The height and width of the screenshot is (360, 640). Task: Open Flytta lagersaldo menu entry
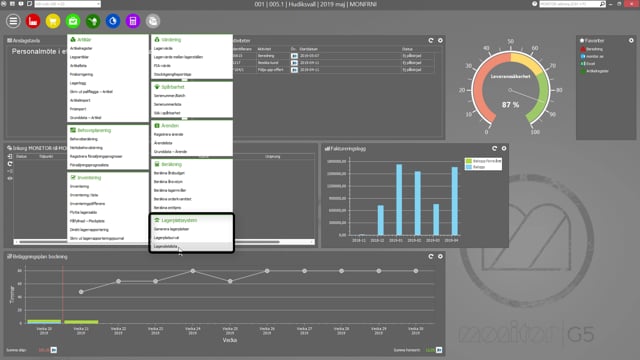click(83, 212)
